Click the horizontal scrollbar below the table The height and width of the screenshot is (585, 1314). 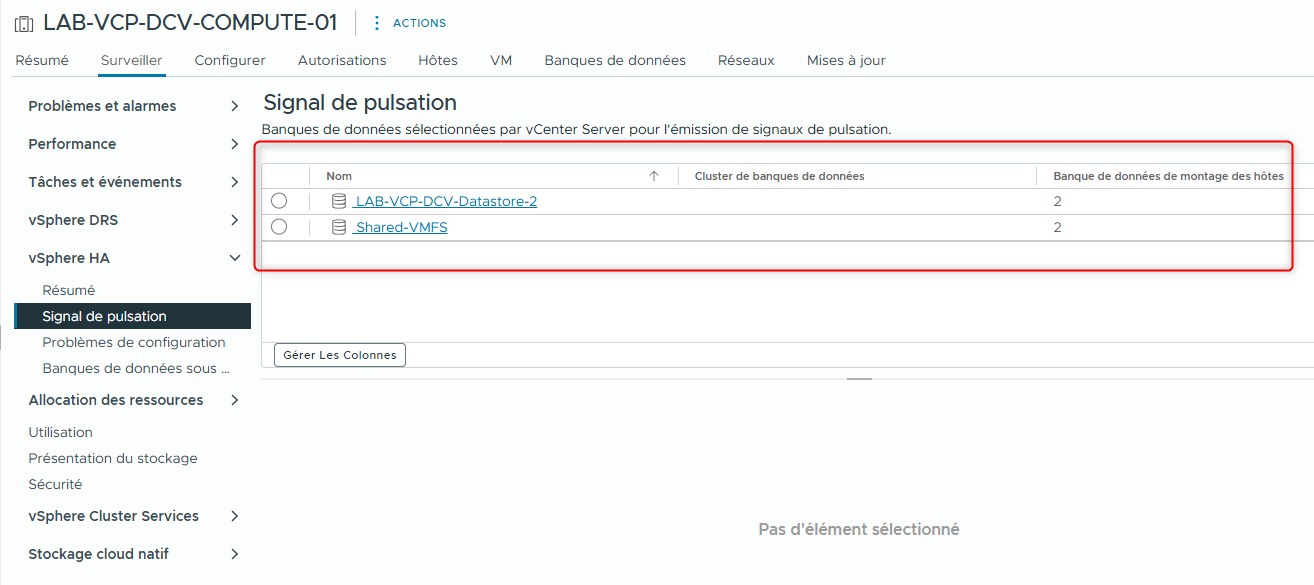[x=858, y=378]
